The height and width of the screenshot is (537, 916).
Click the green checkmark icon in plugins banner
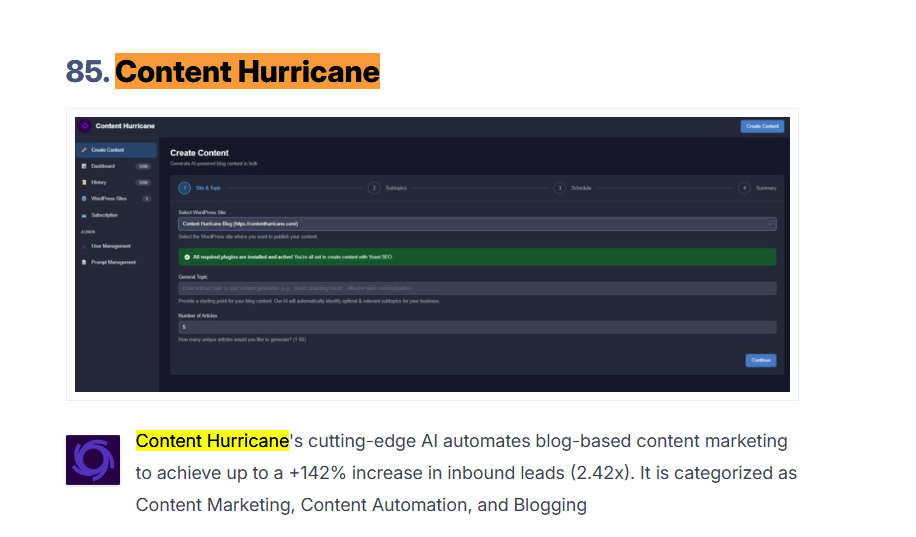point(187,257)
